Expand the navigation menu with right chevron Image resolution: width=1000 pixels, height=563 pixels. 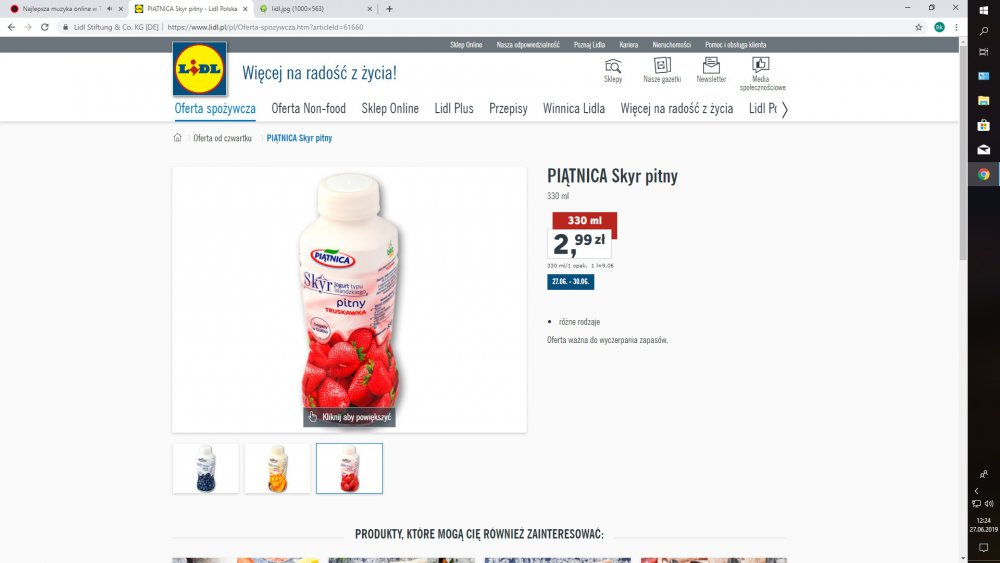tap(784, 109)
